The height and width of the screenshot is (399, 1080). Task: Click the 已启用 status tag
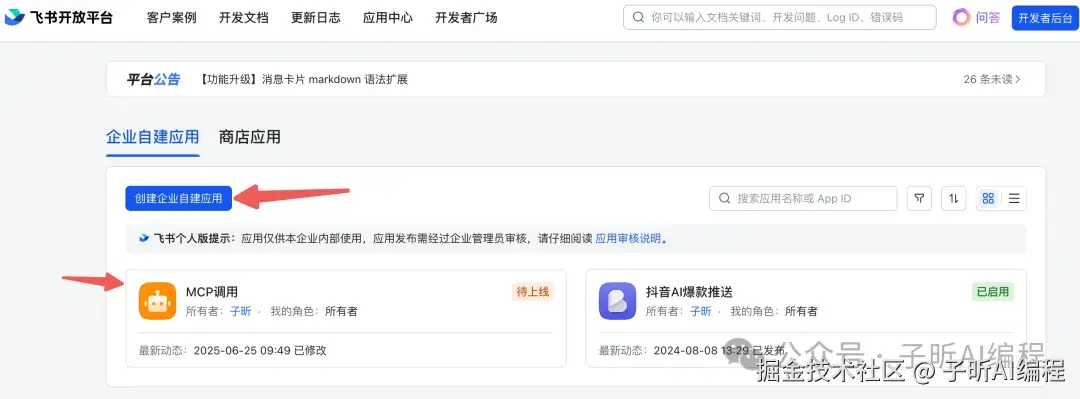tap(993, 291)
